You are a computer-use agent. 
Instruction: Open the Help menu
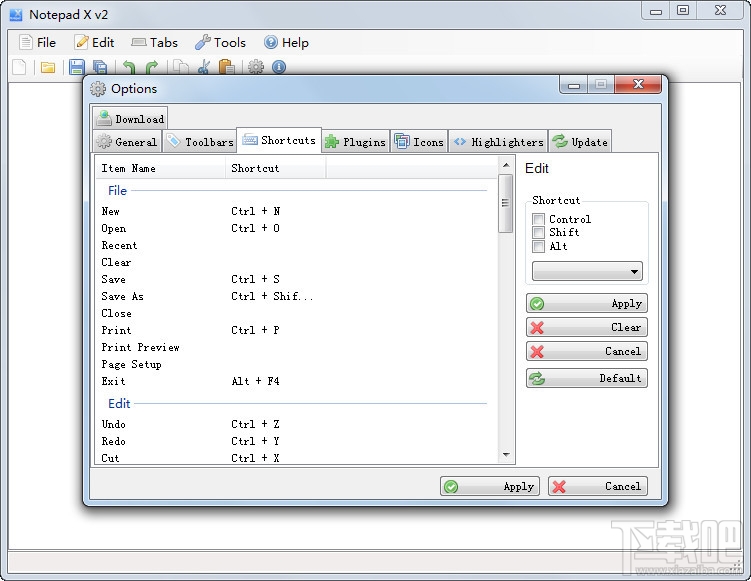[x=286, y=43]
